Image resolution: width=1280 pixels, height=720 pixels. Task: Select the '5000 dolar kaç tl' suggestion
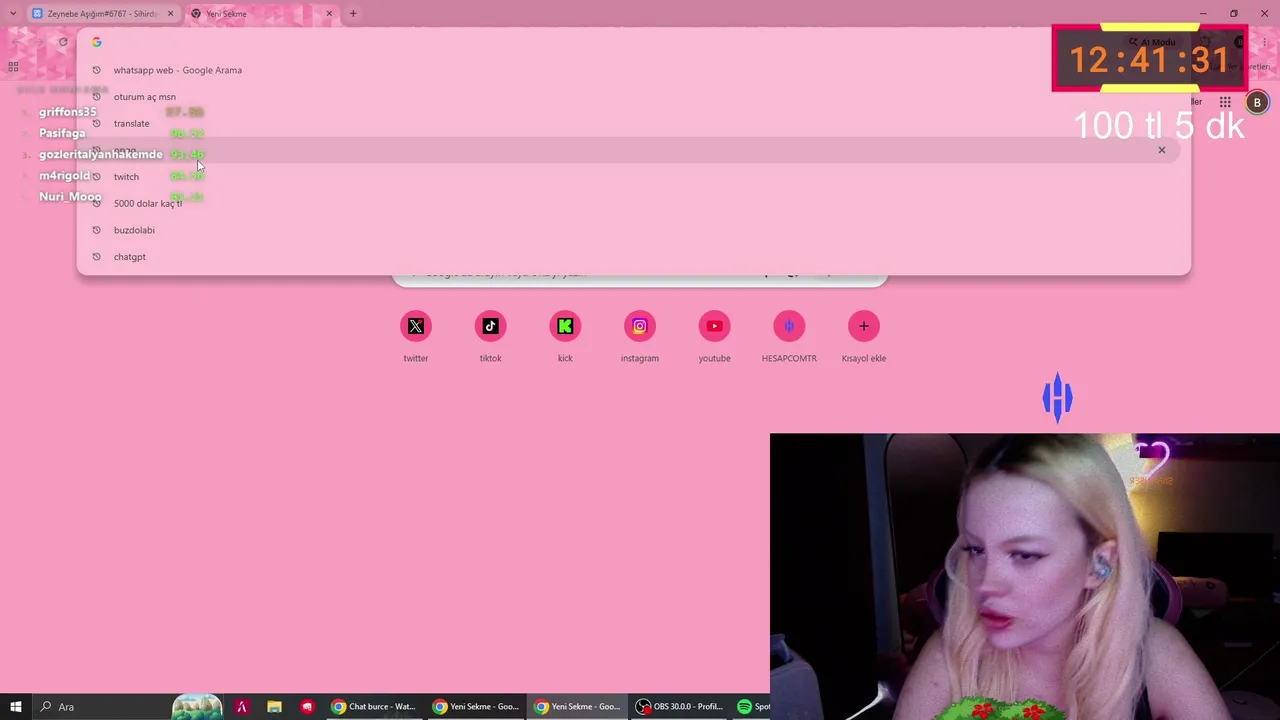pyautogui.click(x=634, y=203)
